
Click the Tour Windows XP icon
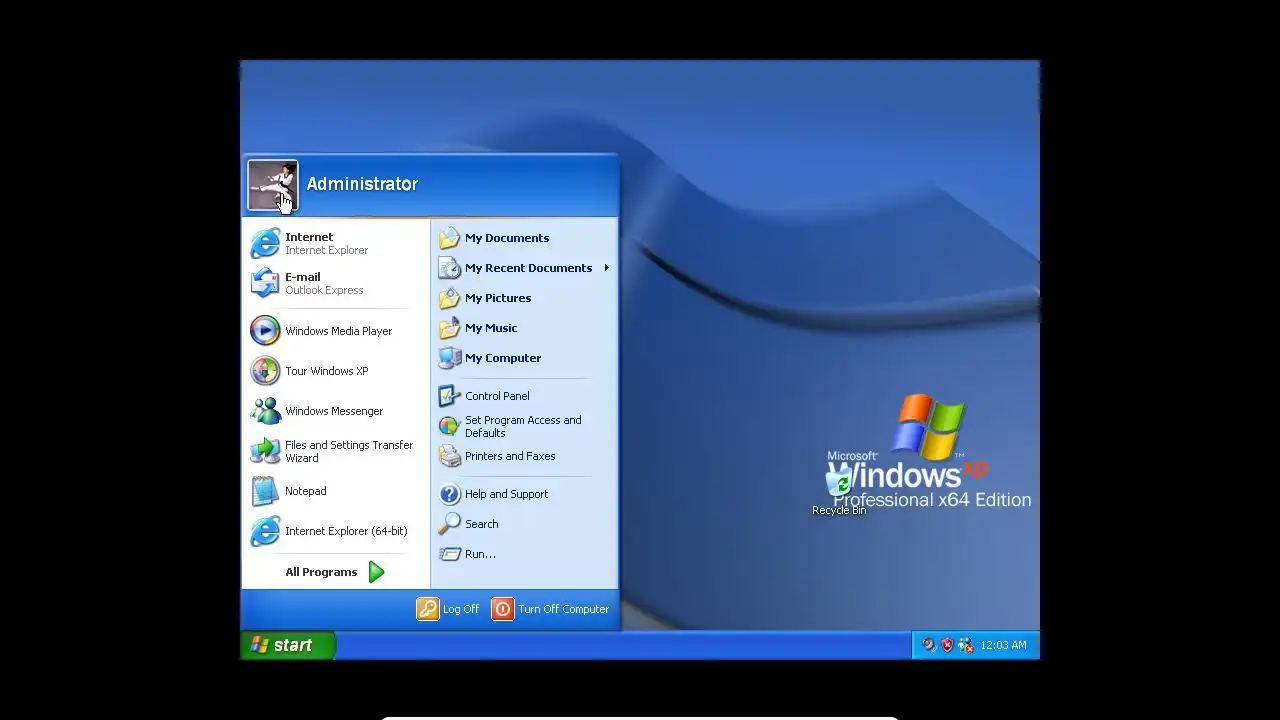(x=265, y=370)
